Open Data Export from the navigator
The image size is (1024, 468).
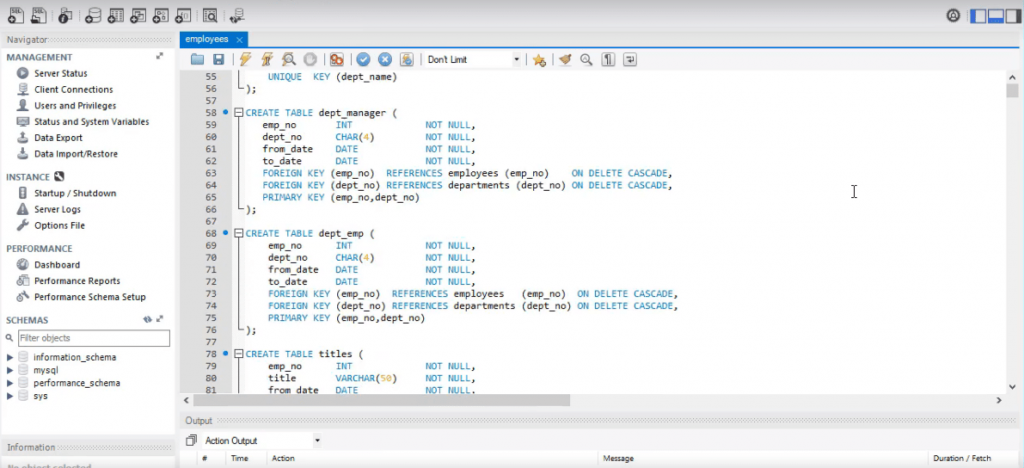click(58, 138)
